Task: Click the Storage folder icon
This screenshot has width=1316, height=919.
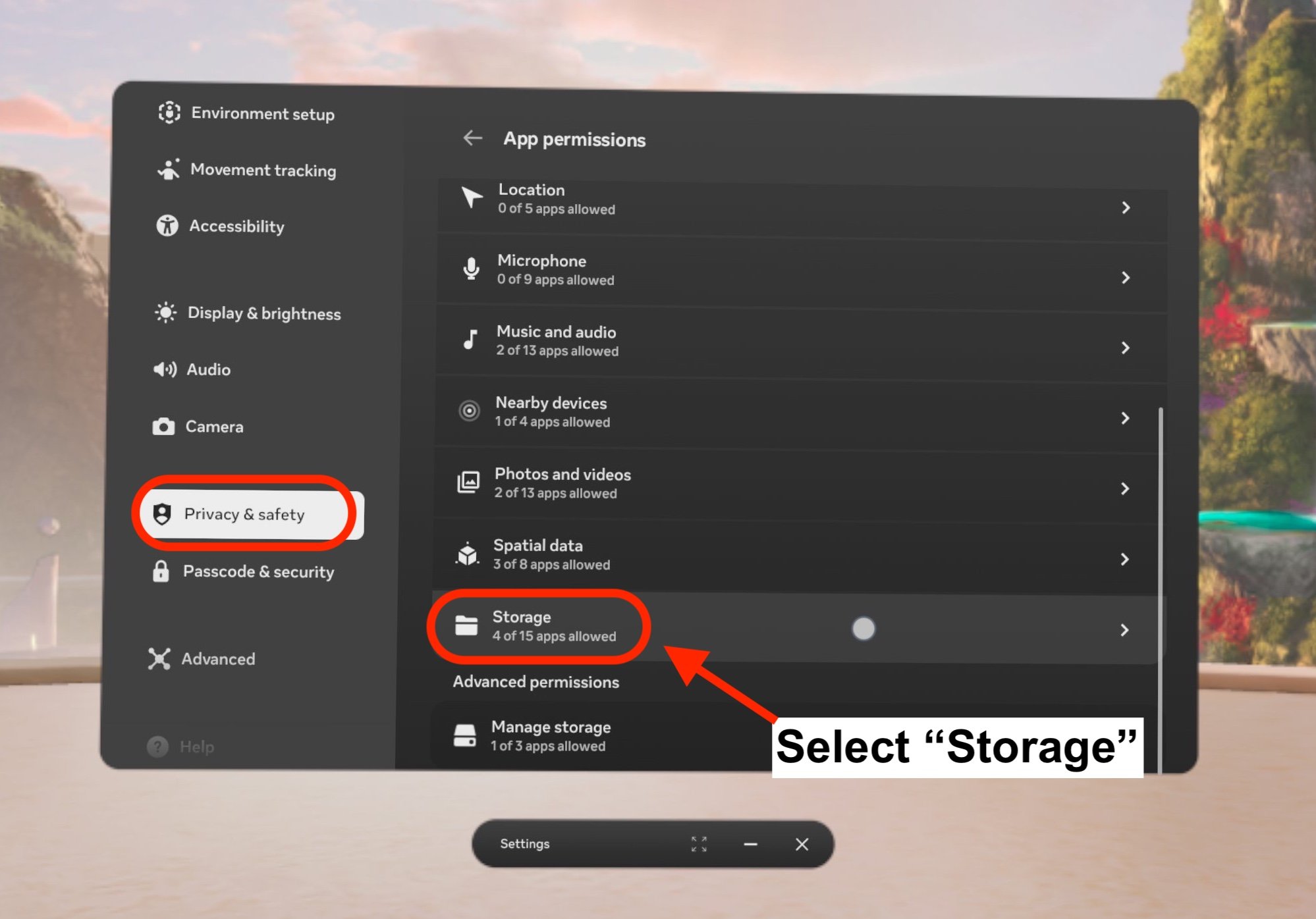Action: 466,625
